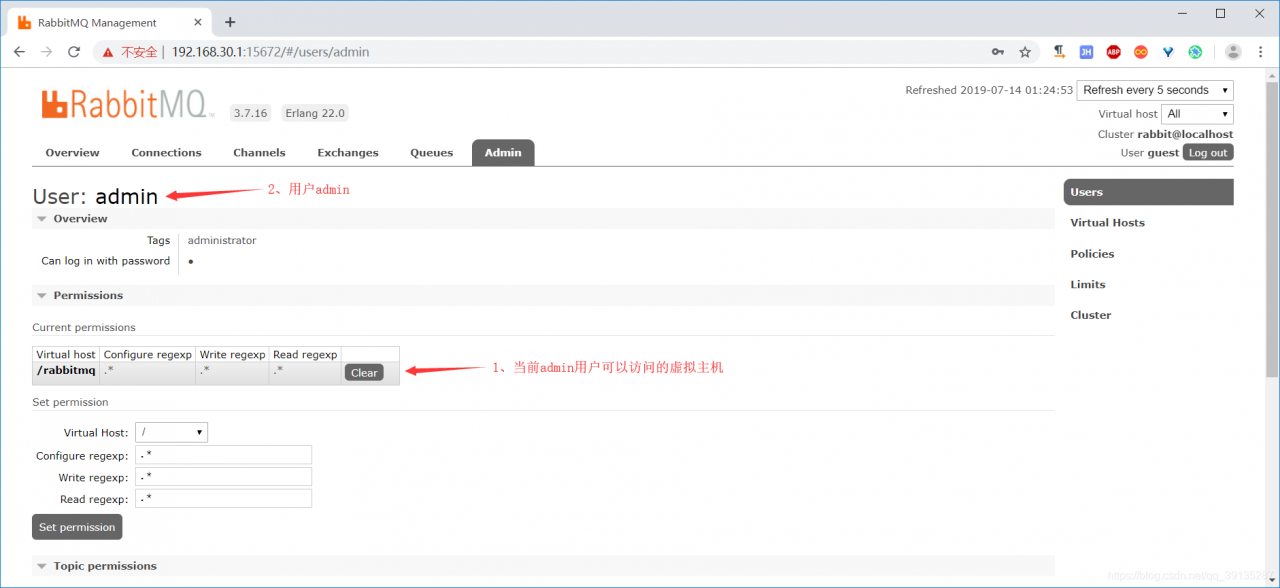Click the red infinity extension icon
Screen dimensions: 1280x588
(x=1140, y=52)
